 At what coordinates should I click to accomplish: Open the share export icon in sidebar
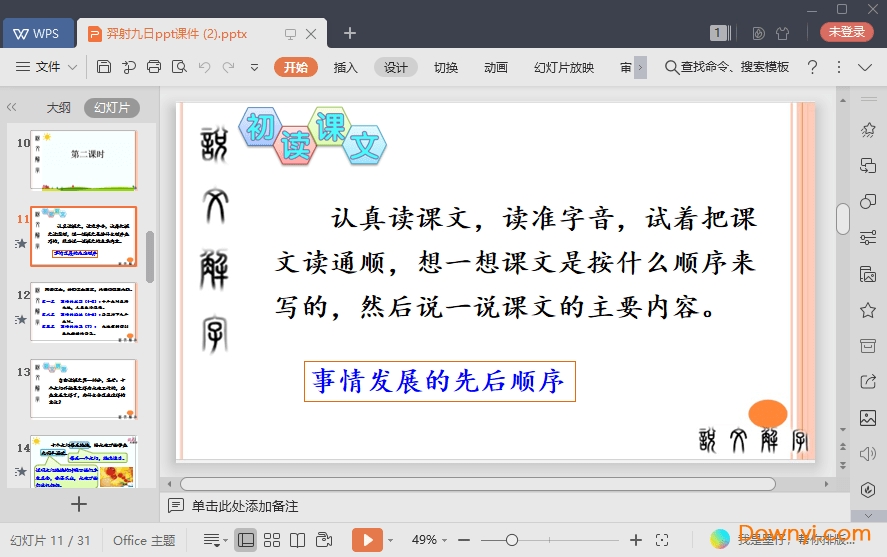coord(868,382)
